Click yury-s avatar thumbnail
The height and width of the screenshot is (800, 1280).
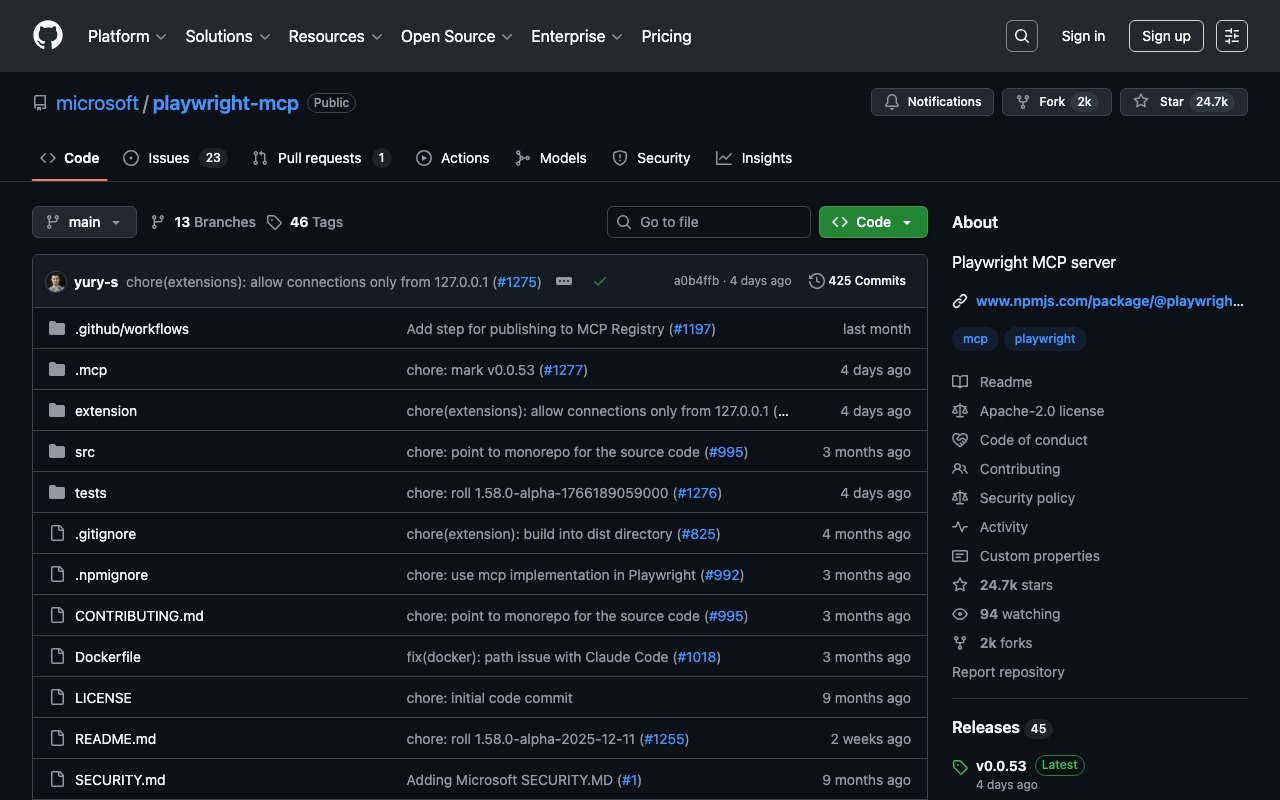[56, 282]
